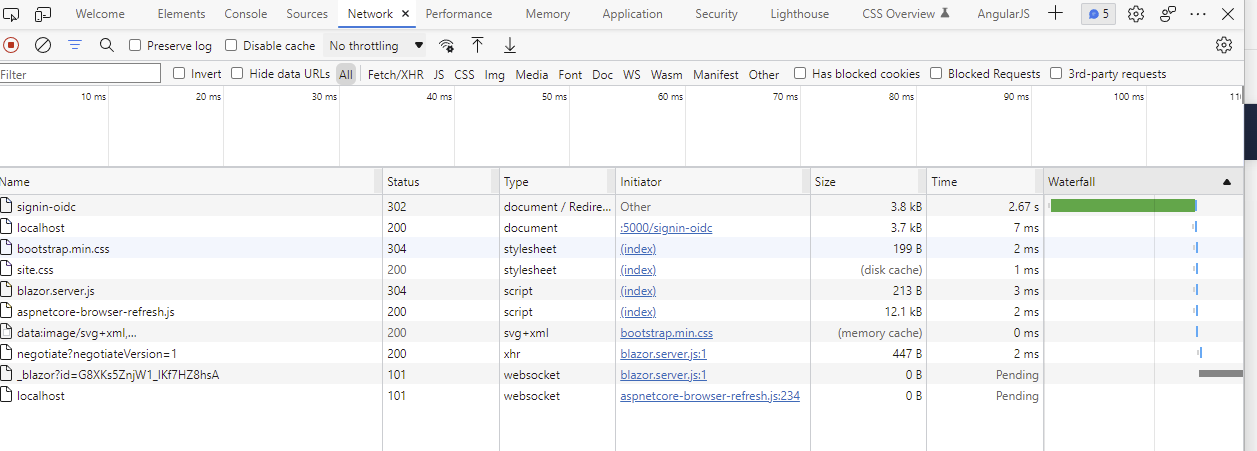This screenshot has height=451, width=1257.
Task: Export HAR file with download arrow
Action: 510,45
